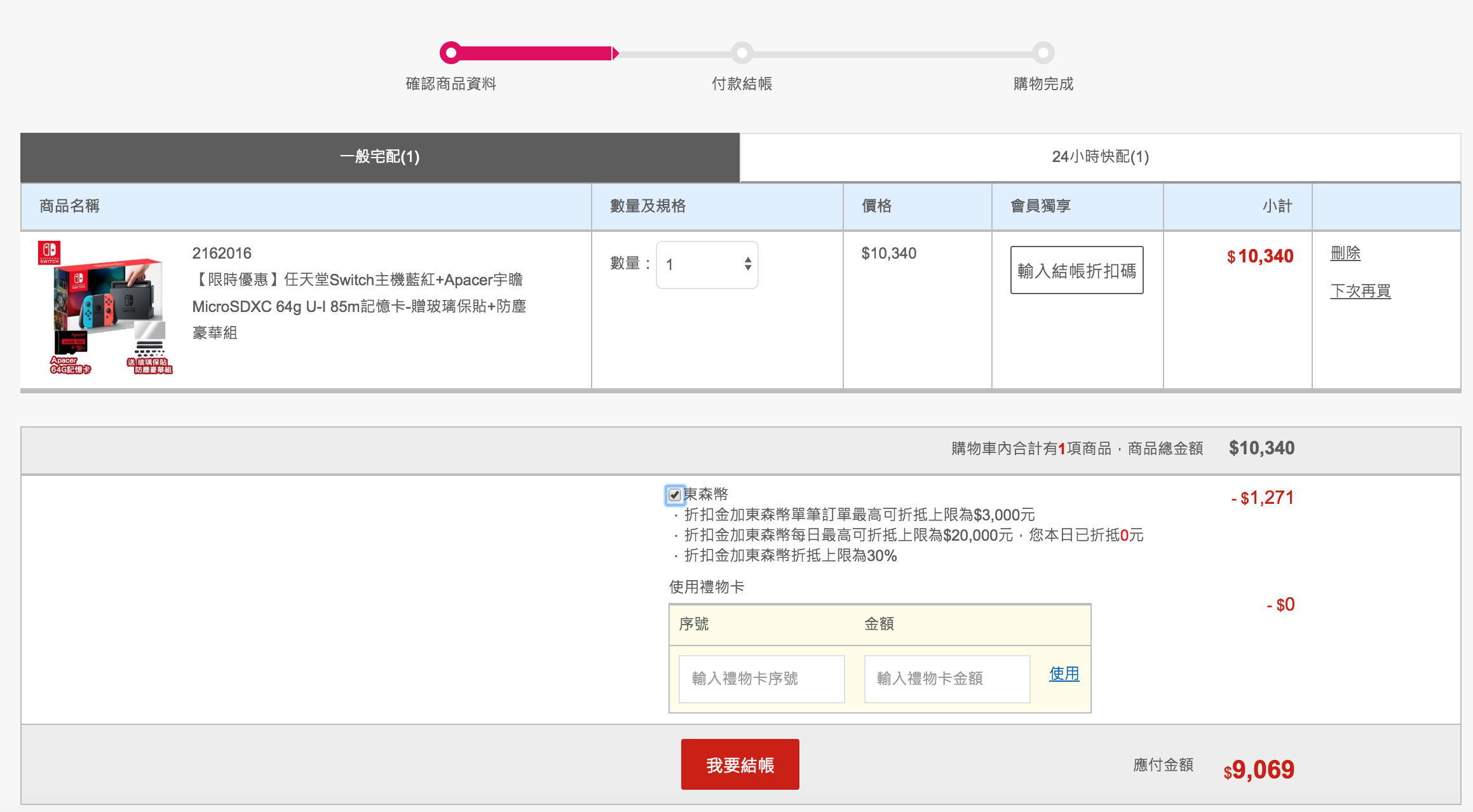This screenshot has height=812, width=1473.
Task: Open the 數量 quantity dropdown
Action: point(707,264)
